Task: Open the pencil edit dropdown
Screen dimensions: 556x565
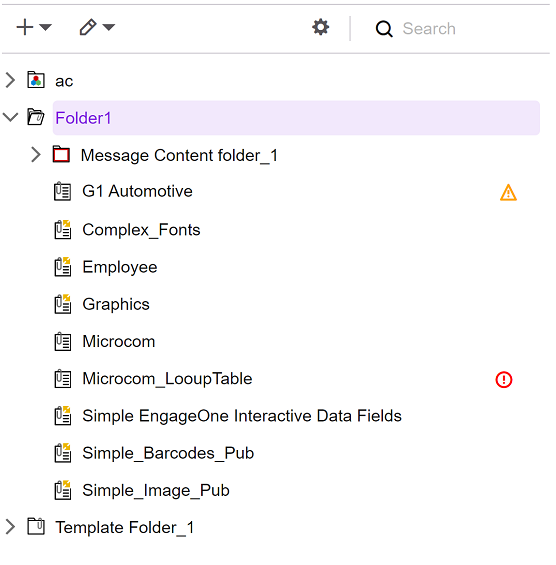Action: (97, 27)
